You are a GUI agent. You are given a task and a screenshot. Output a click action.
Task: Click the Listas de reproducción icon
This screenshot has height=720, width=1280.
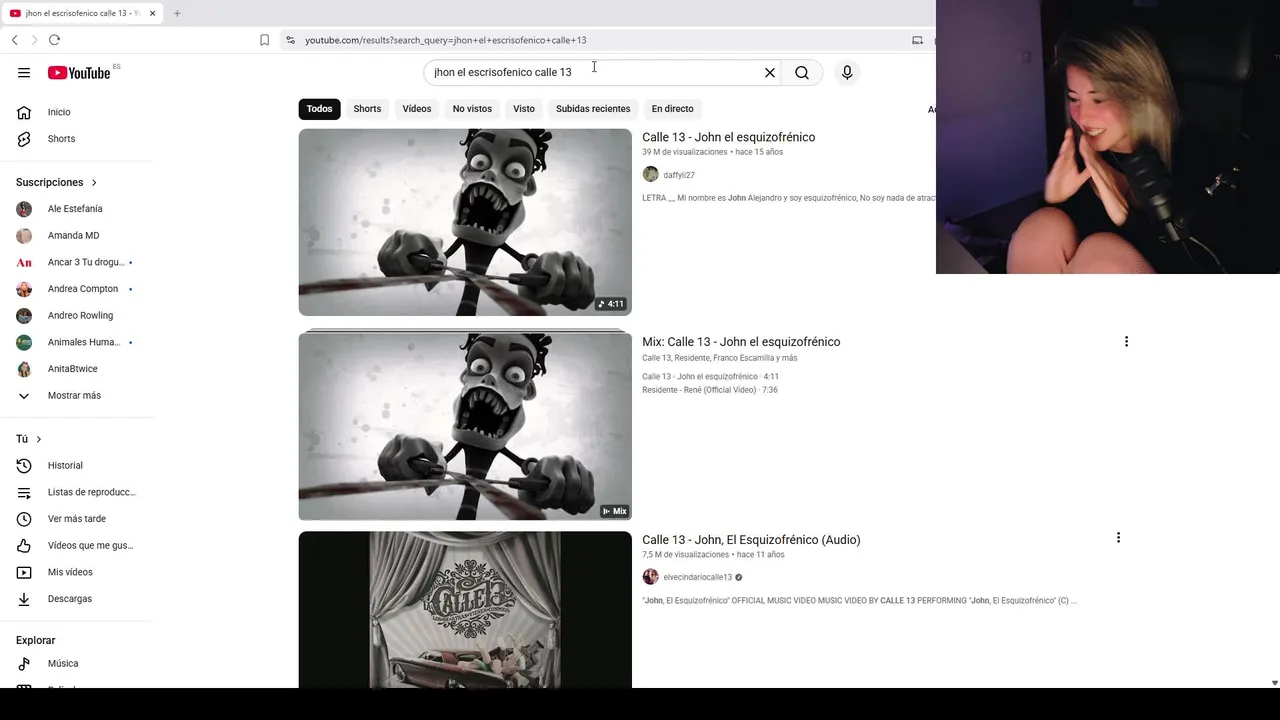click(24, 492)
